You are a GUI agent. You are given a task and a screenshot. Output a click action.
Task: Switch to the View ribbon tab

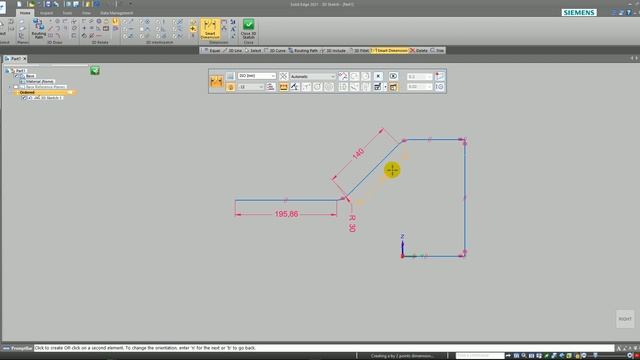[86, 13]
